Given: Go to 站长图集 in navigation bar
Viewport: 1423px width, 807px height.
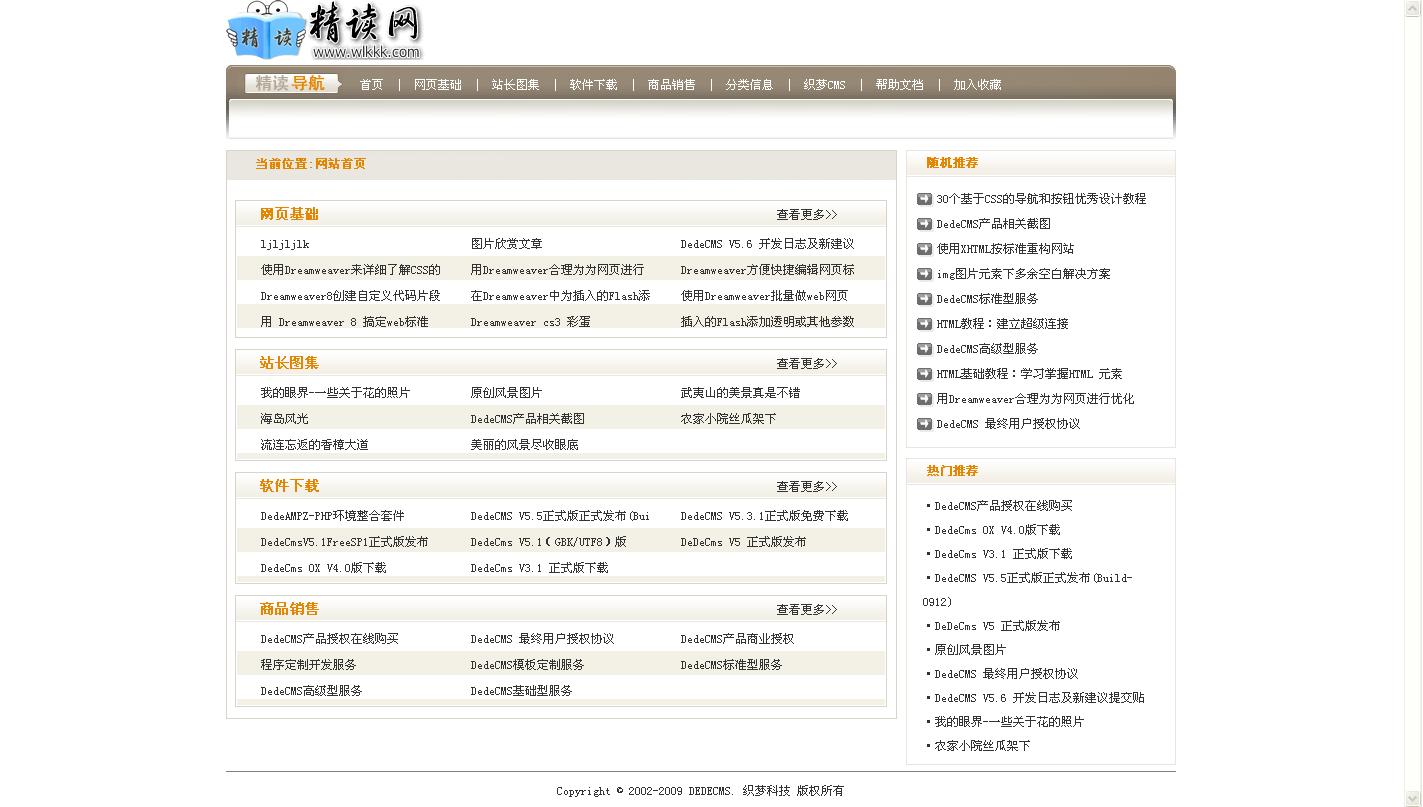Looking at the screenshot, I should click(515, 85).
